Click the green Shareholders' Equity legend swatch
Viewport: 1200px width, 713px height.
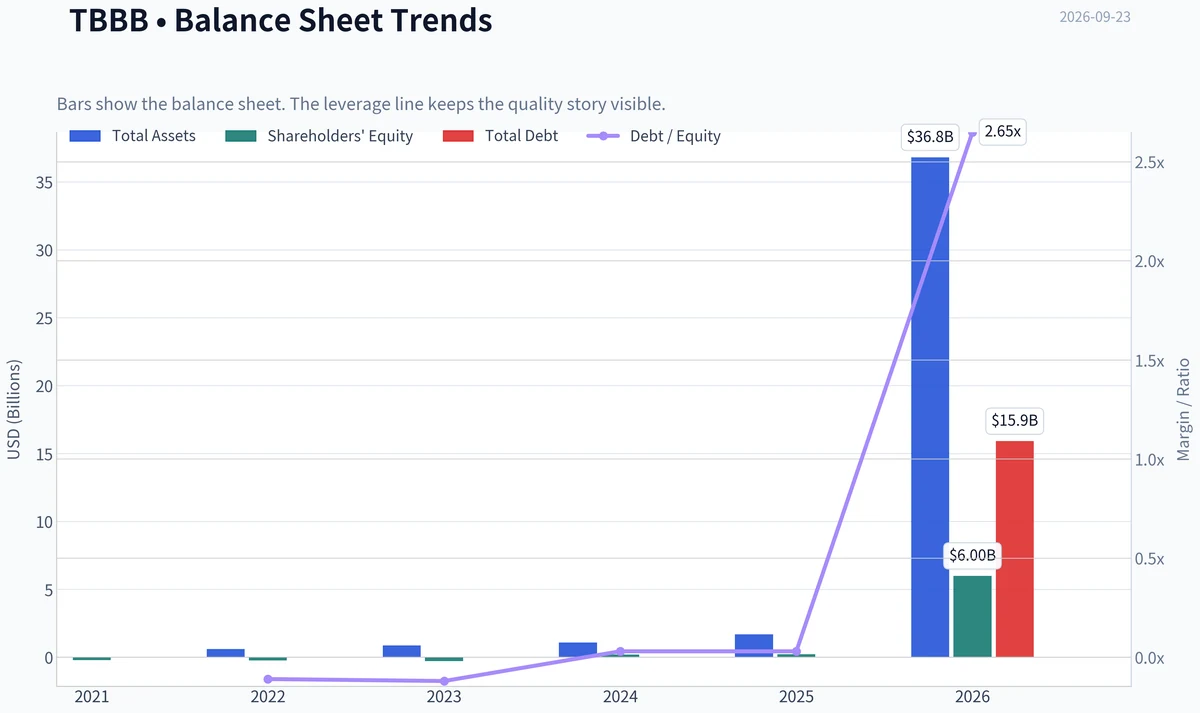point(241,136)
